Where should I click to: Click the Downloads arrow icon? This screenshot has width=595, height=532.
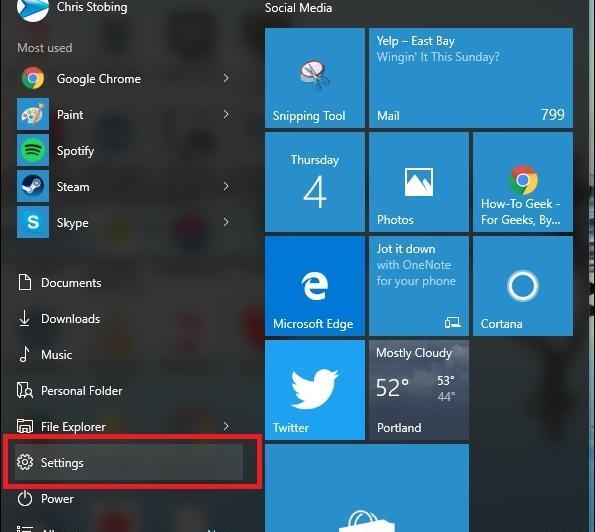(x=25, y=318)
